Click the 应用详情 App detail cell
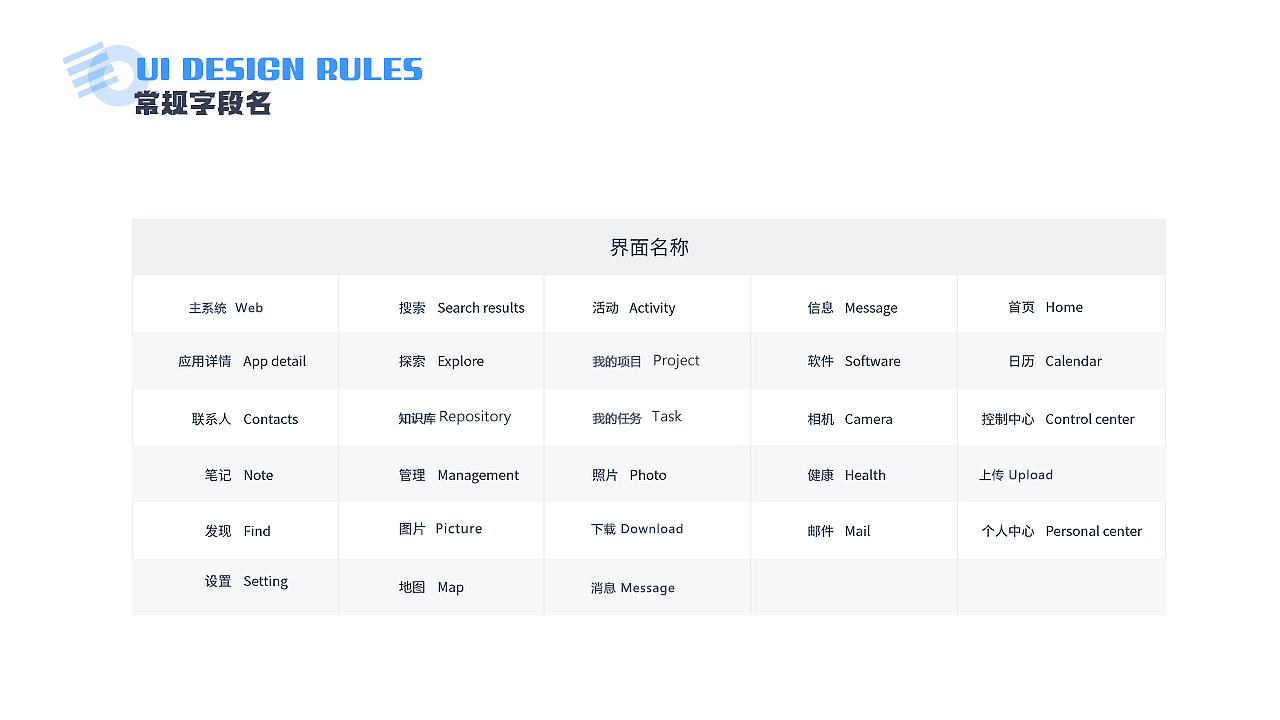1280x720 pixels. pos(242,361)
